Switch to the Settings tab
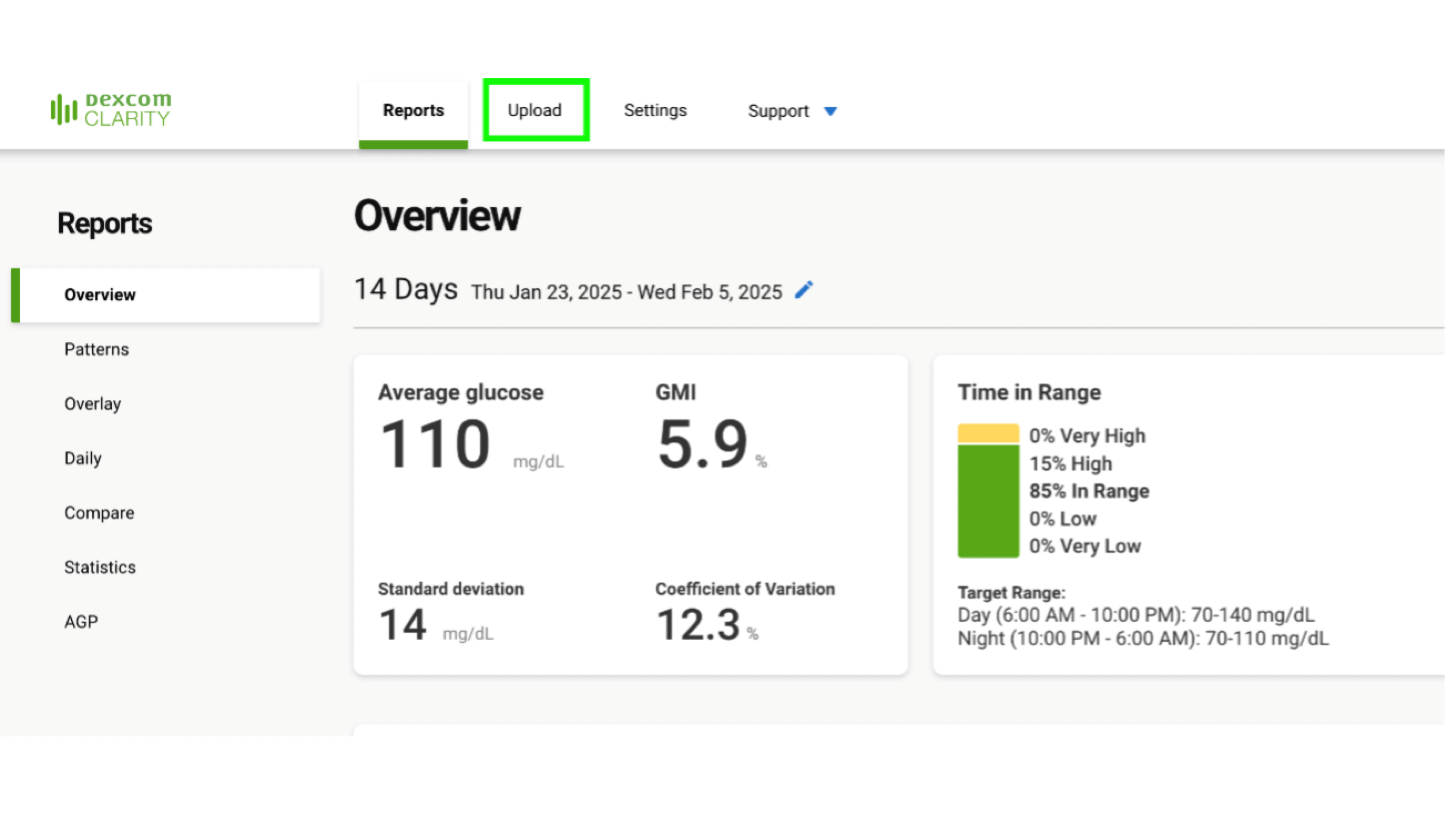Screen dimensions: 1456x828 tap(655, 110)
